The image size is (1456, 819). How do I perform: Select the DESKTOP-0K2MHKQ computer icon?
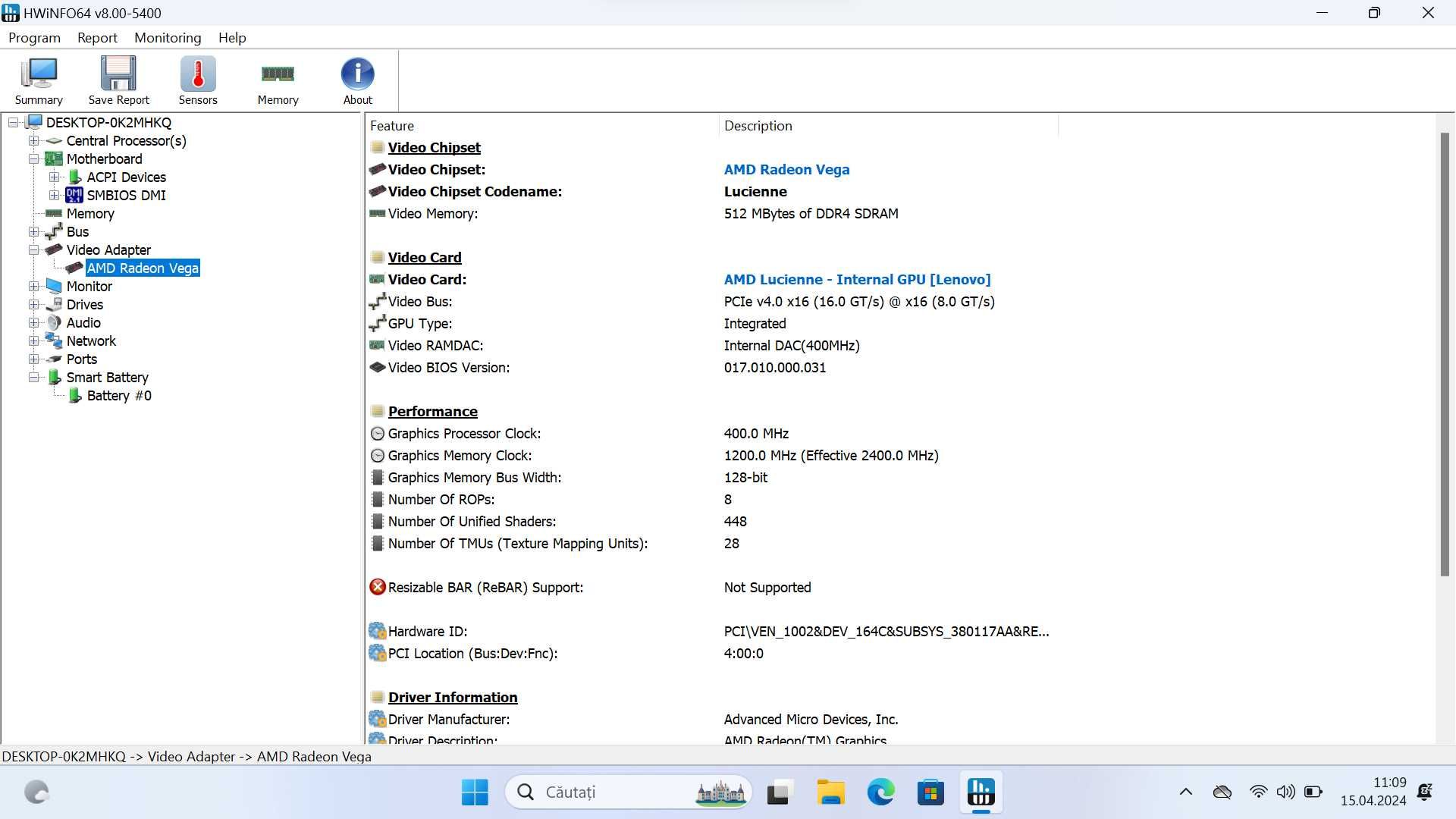tap(34, 122)
